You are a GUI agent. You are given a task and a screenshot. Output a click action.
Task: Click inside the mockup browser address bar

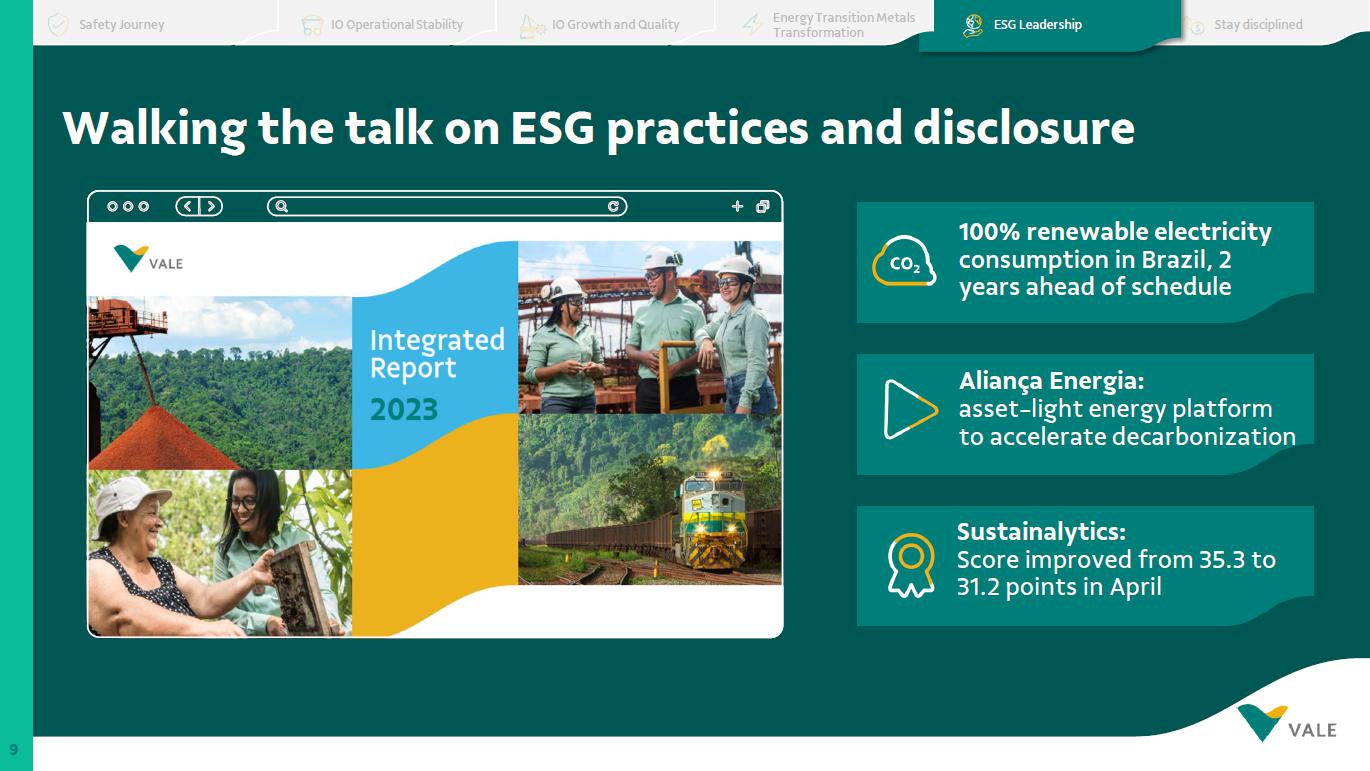[447, 207]
